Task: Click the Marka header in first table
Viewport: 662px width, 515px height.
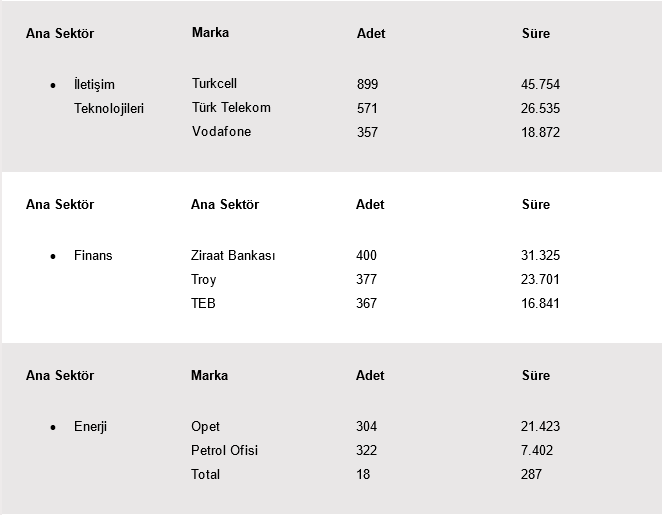Action: (x=210, y=33)
